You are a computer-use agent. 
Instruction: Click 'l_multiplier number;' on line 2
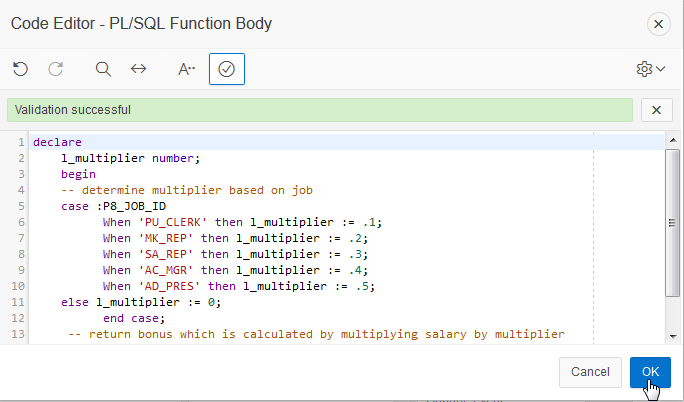[130, 158]
